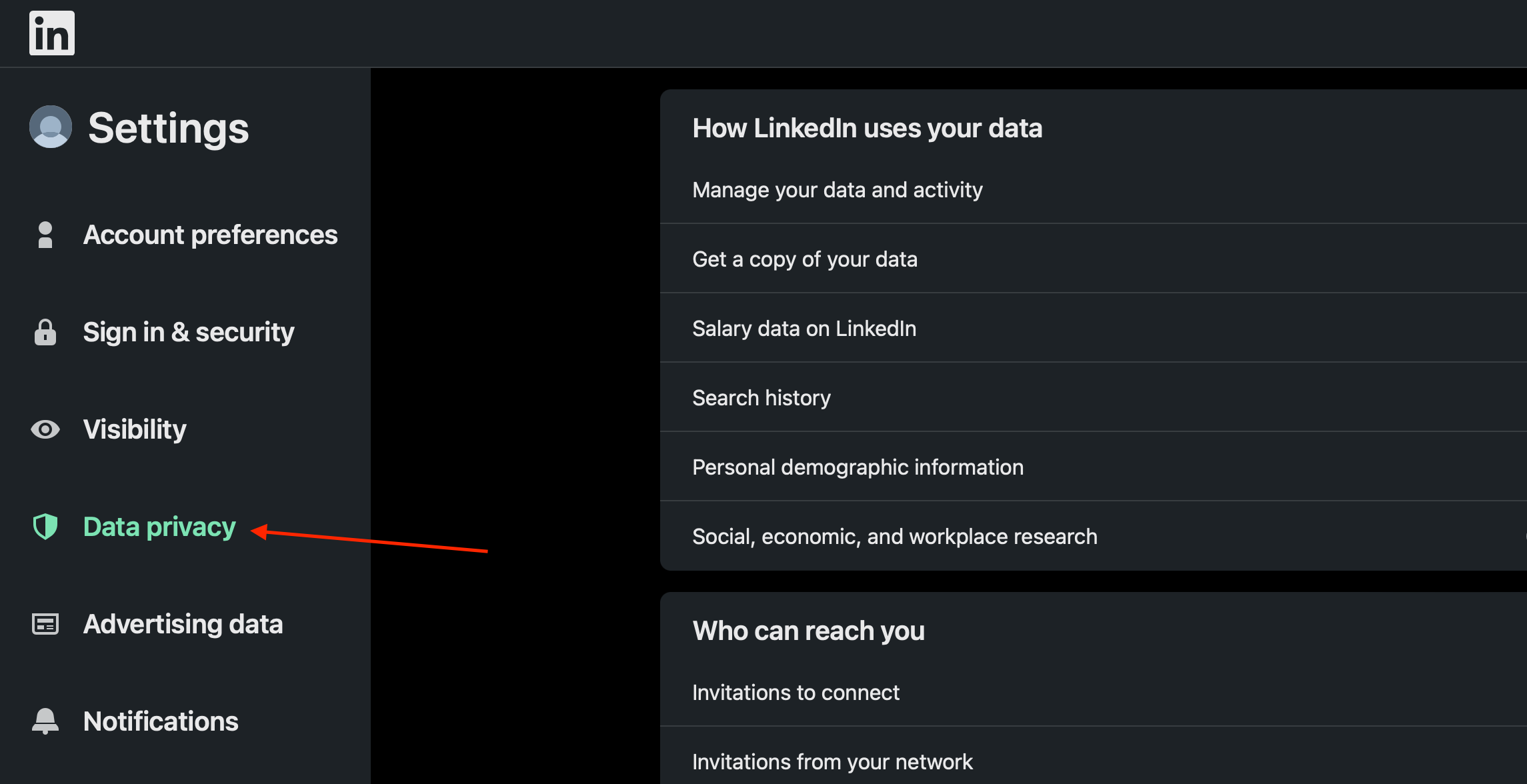Click the Sign in & security lock icon

[x=45, y=331]
